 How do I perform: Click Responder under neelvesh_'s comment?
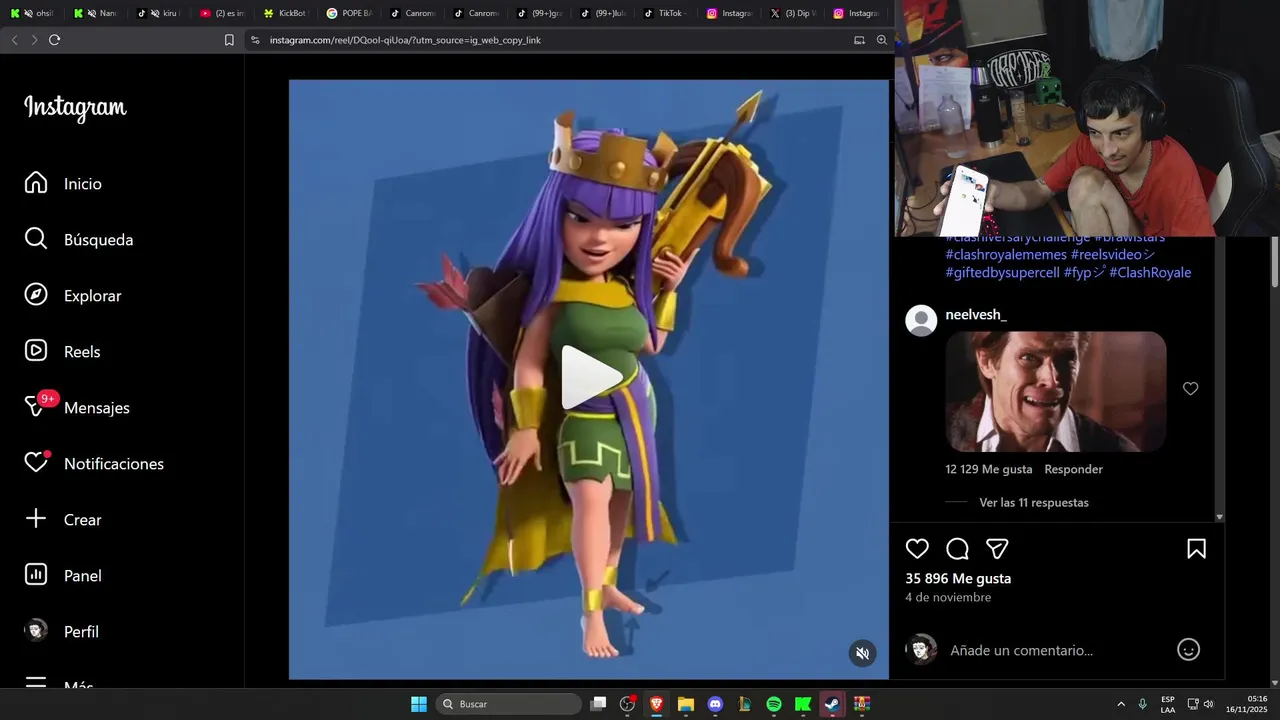(1073, 469)
